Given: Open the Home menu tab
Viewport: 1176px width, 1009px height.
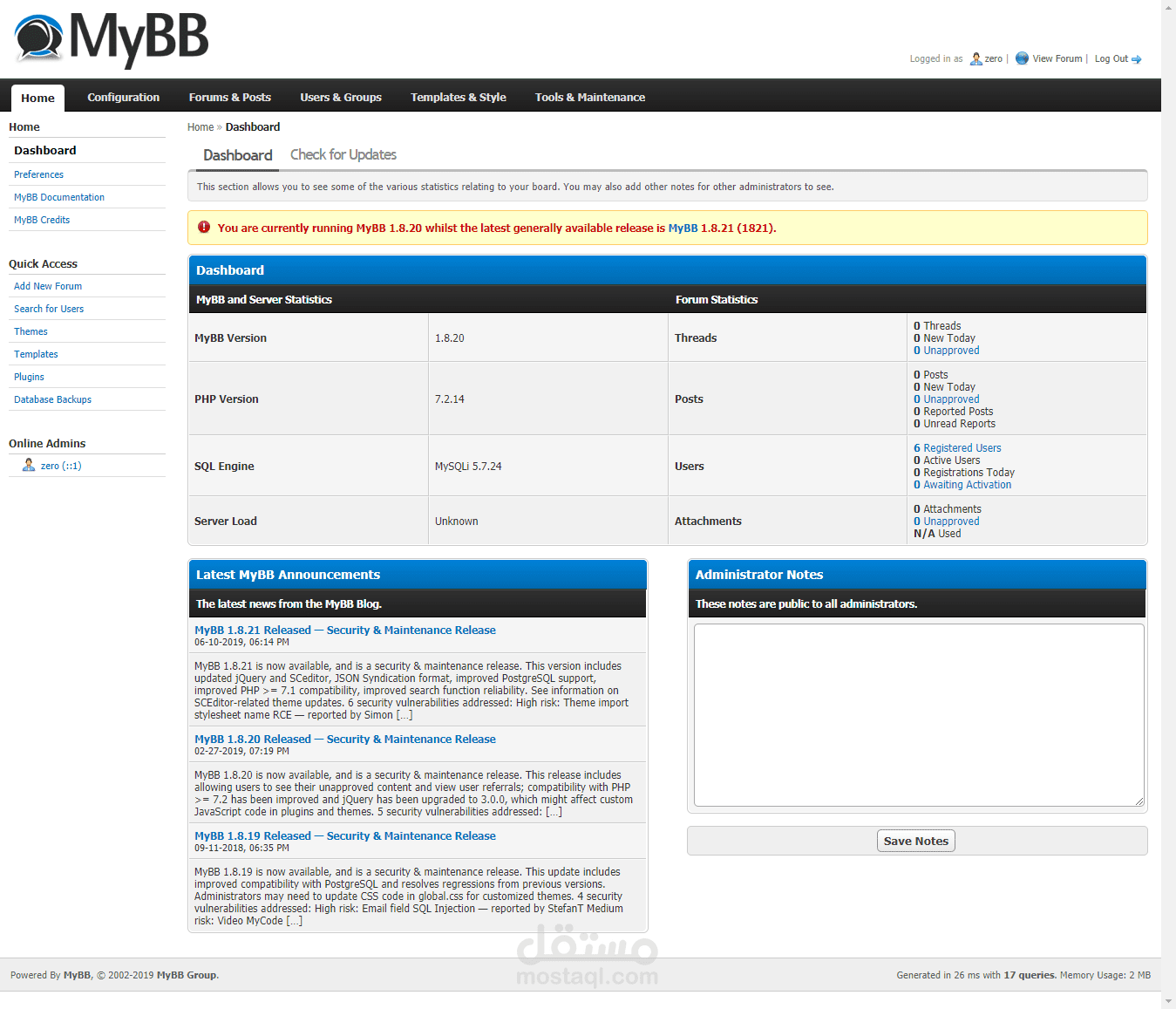Looking at the screenshot, I should (x=37, y=98).
